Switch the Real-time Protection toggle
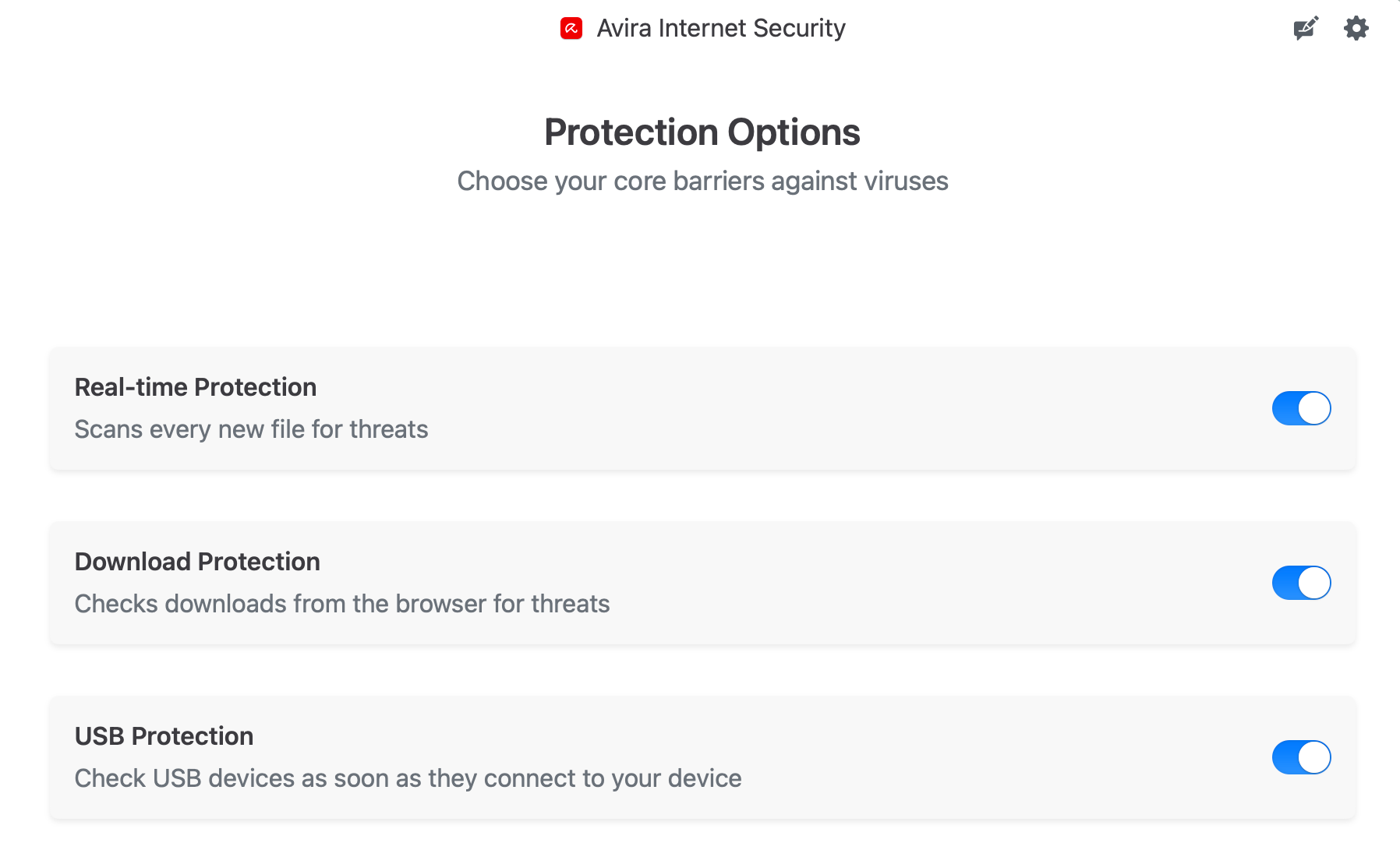Viewport: 1400px width, 857px height. click(1301, 407)
